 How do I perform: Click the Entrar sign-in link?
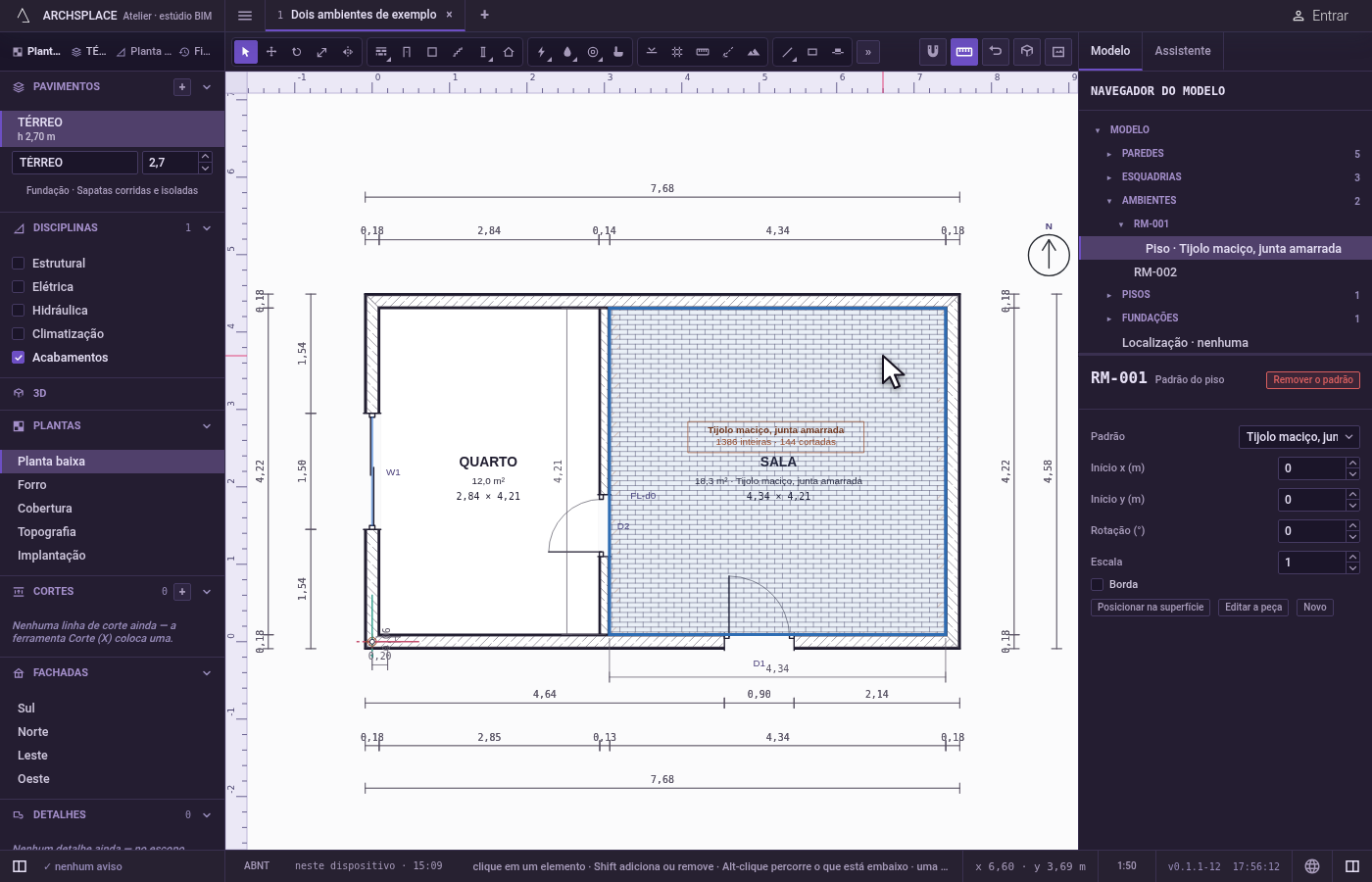click(1320, 16)
